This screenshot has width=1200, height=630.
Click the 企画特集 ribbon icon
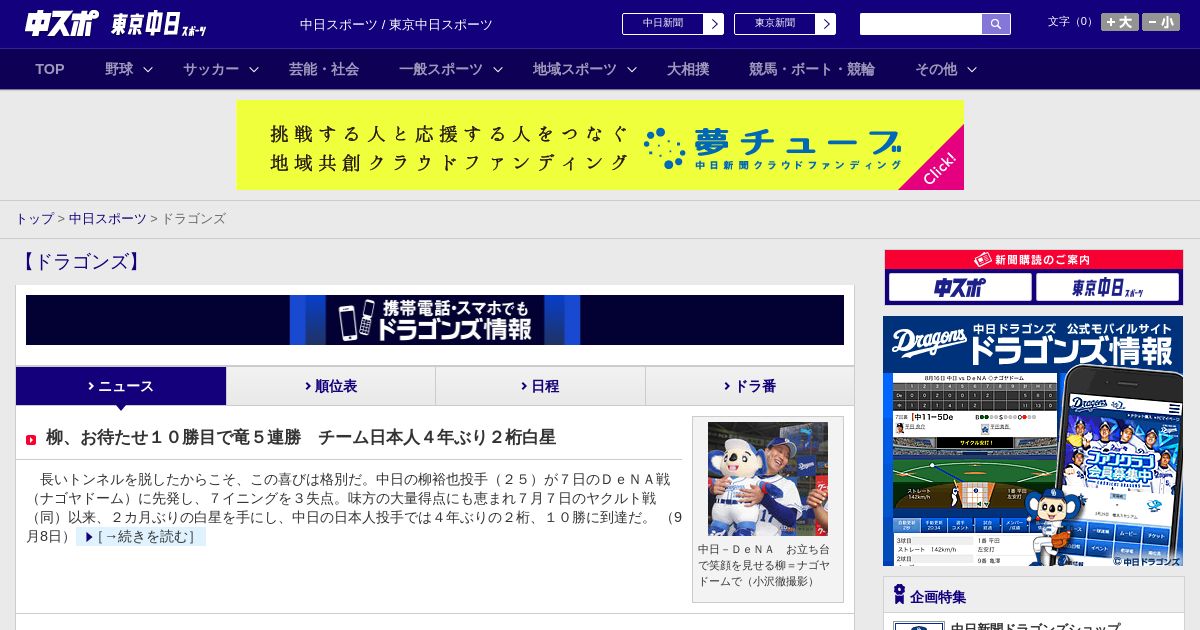tap(899, 595)
